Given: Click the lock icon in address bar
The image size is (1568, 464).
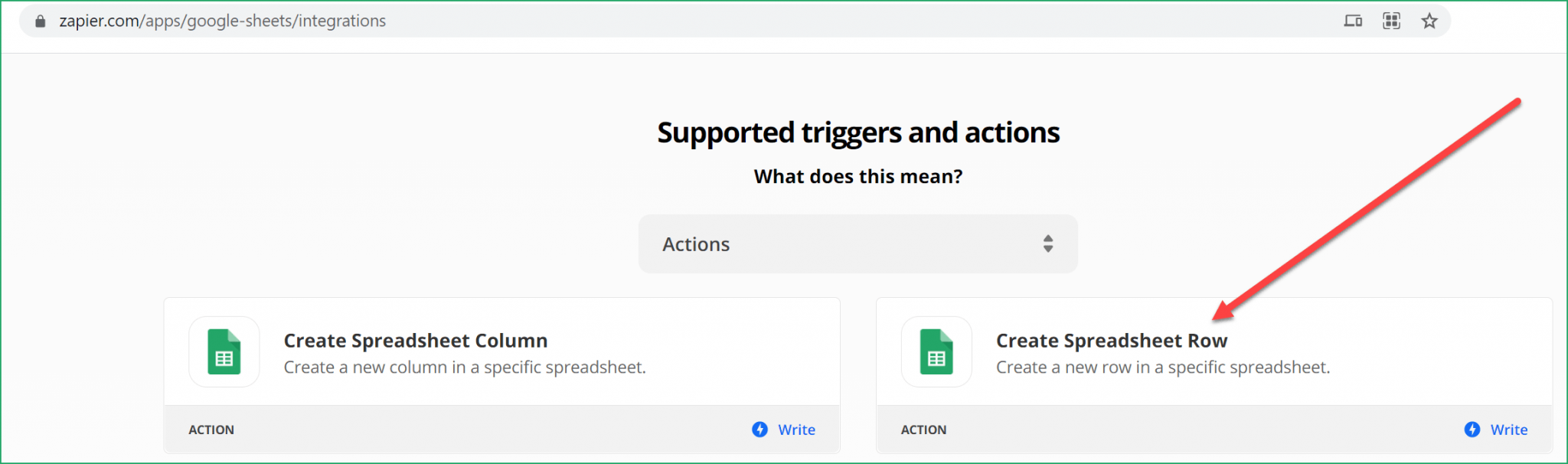Looking at the screenshot, I should pyautogui.click(x=41, y=21).
